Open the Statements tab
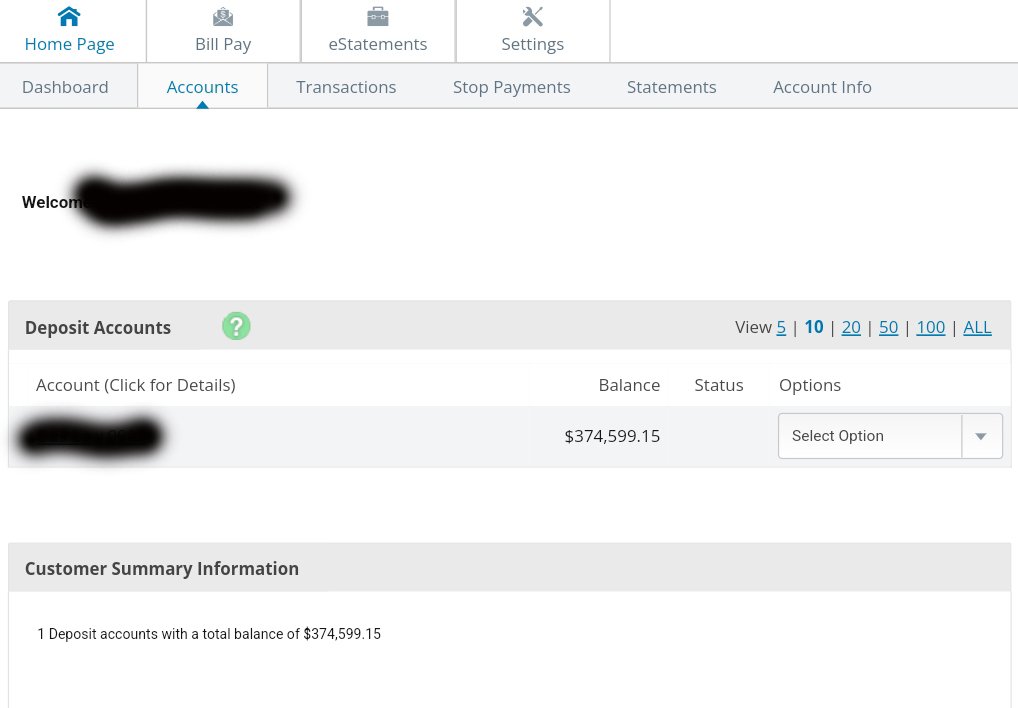 click(671, 87)
